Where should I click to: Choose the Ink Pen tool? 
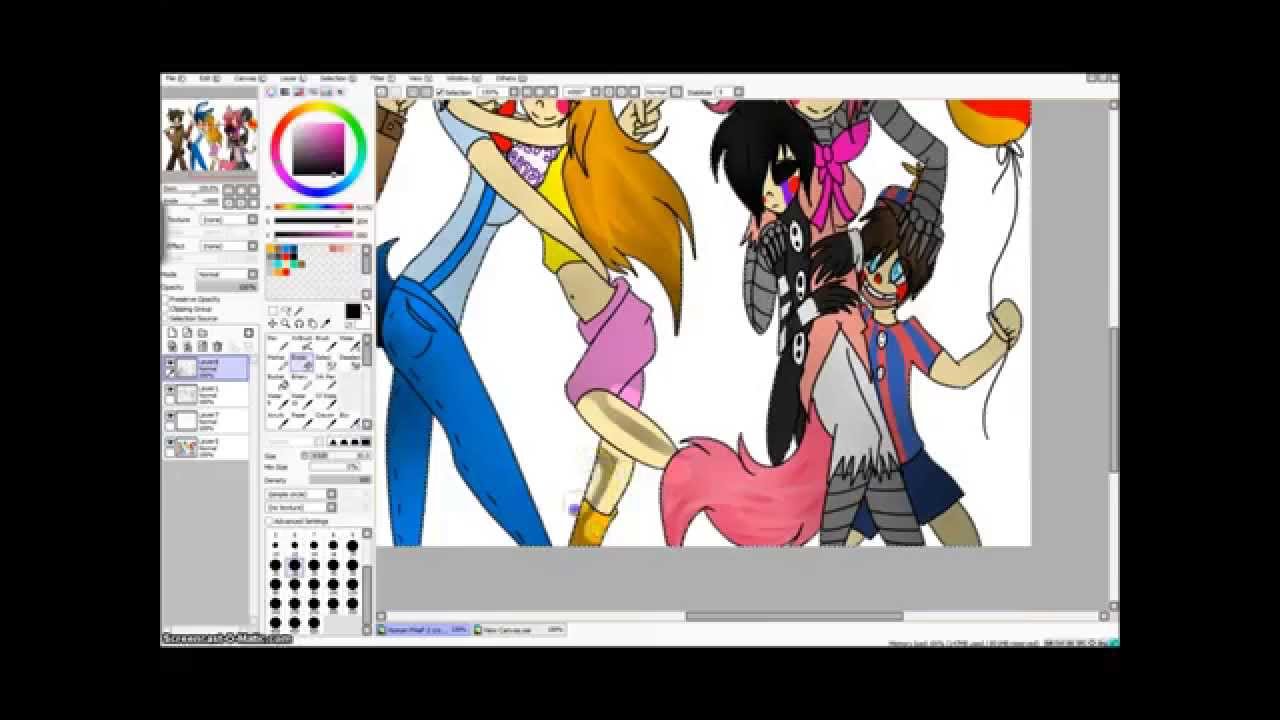(326, 382)
